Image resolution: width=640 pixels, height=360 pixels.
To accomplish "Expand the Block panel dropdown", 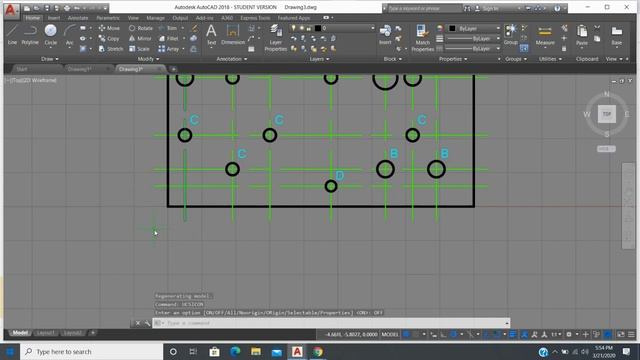I will [x=393, y=59].
